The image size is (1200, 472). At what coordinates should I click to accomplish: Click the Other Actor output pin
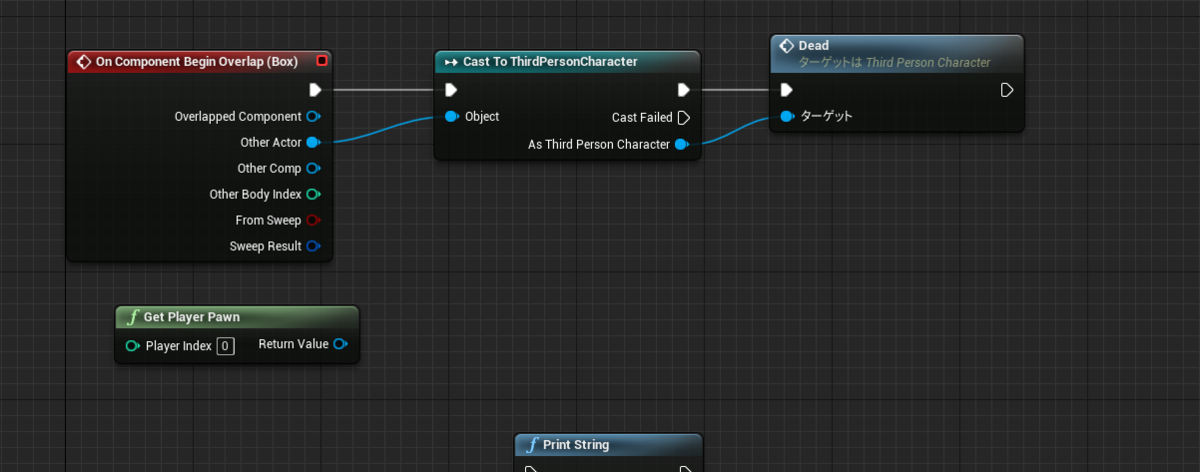(x=314, y=142)
